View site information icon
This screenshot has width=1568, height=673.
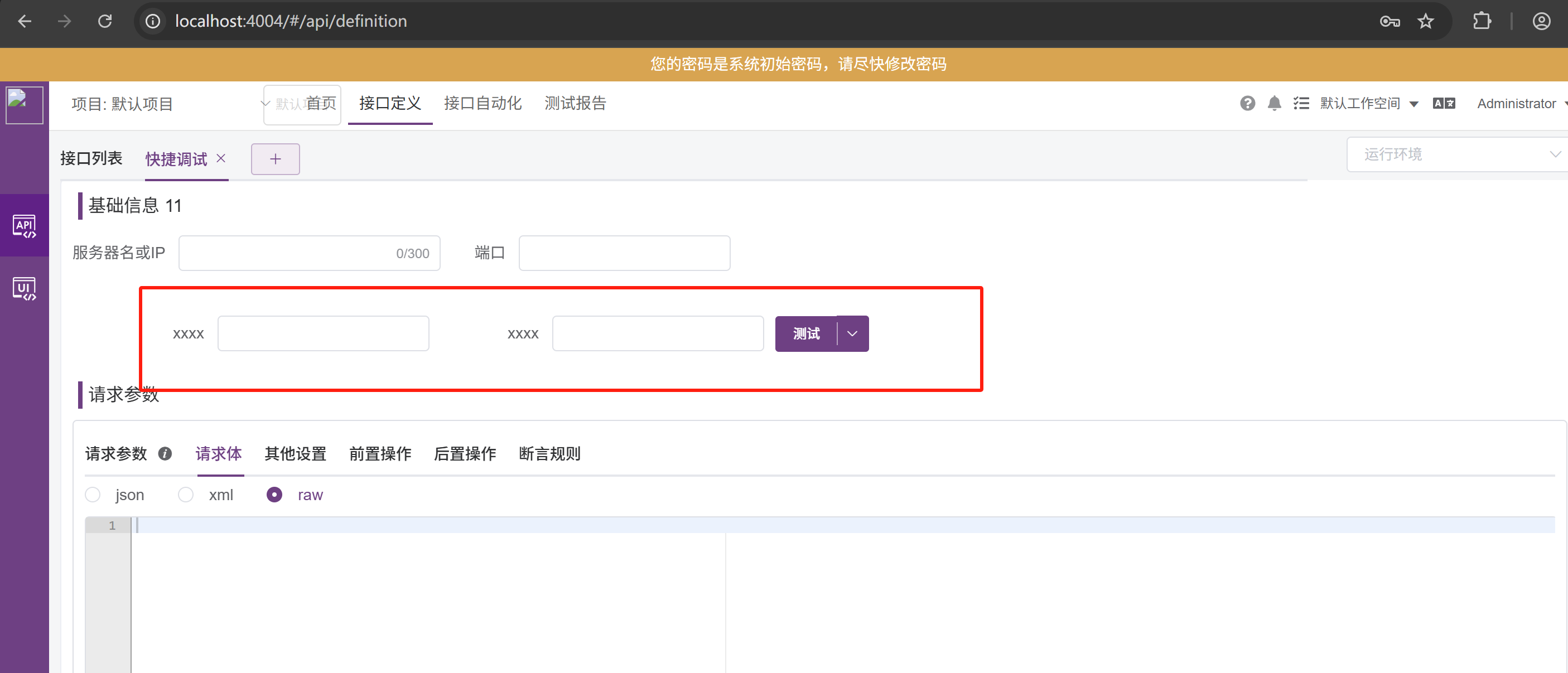coord(153,21)
